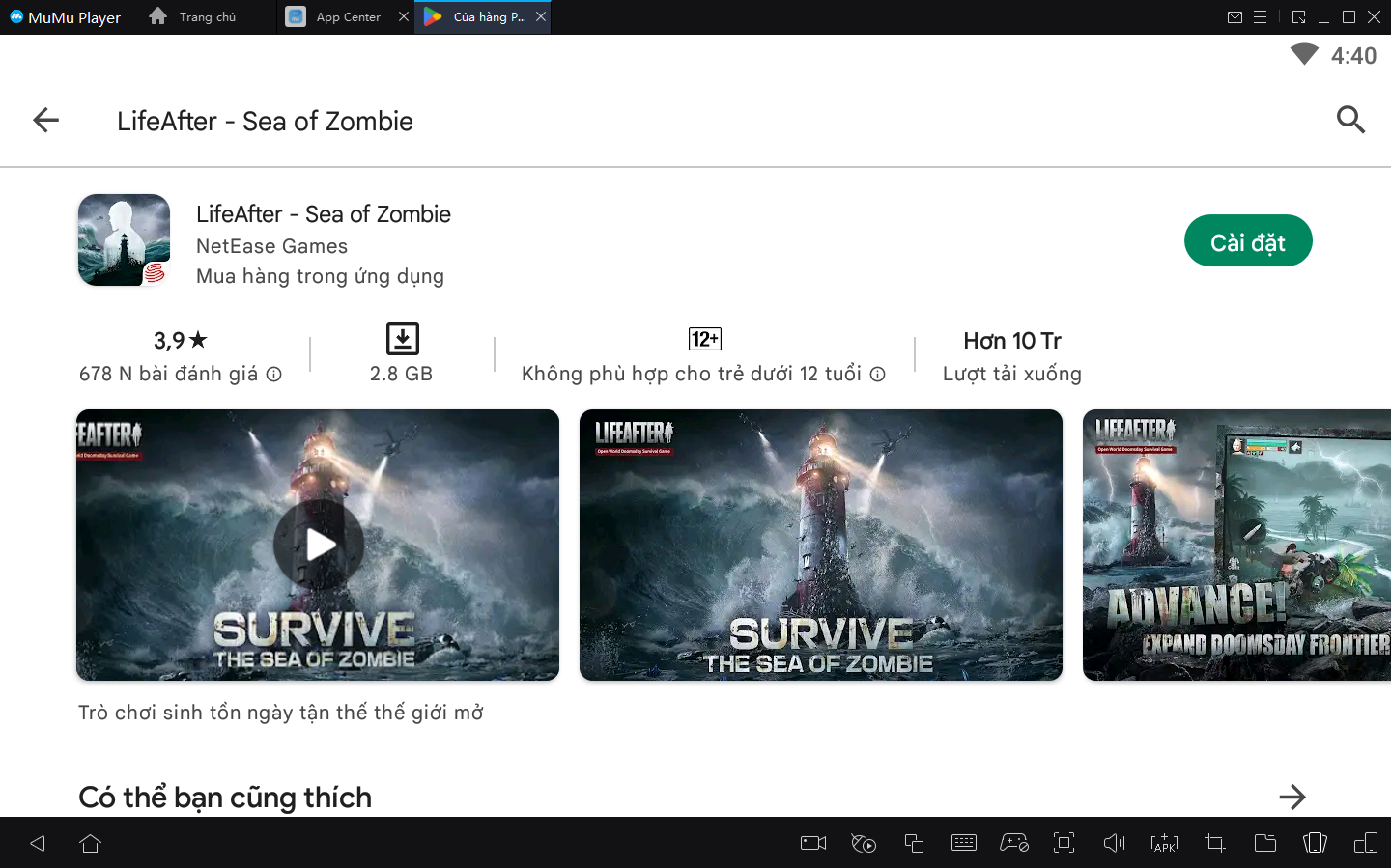Viewport: 1391px width, 868px height.
Task: Open search with the magnifier icon
Action: click(1349, 121)
